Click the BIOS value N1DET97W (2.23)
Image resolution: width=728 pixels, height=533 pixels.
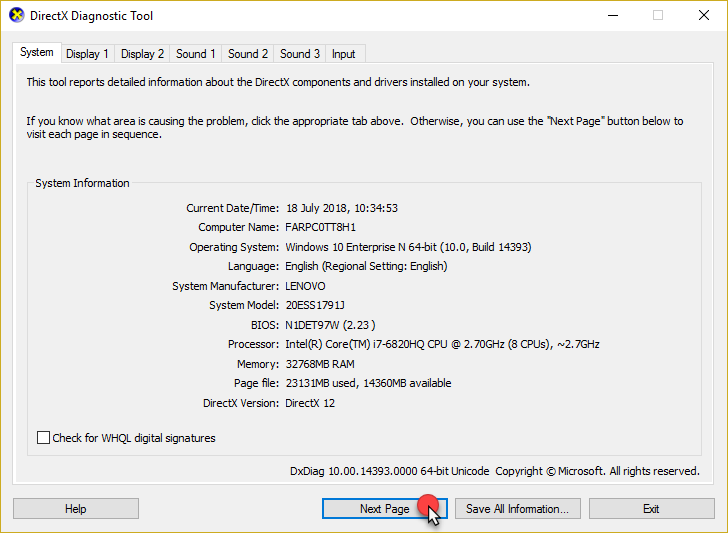point(330,325)
